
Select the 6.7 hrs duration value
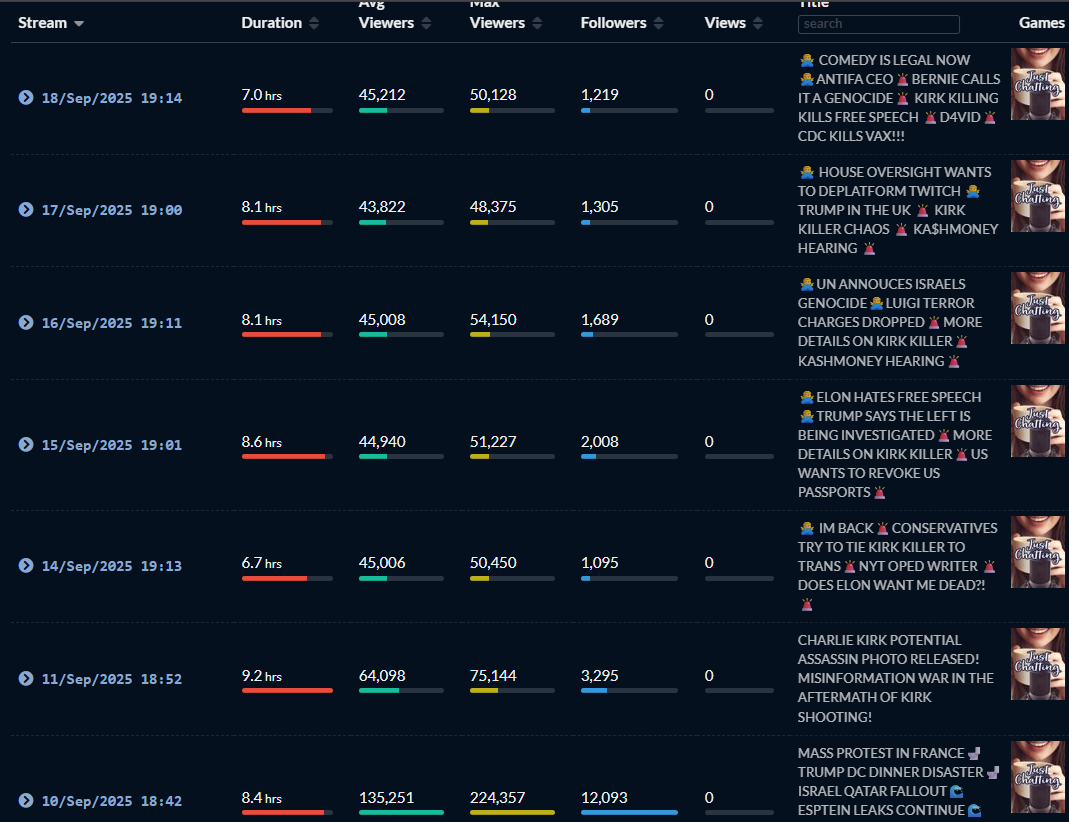click(x=262, y=563)
